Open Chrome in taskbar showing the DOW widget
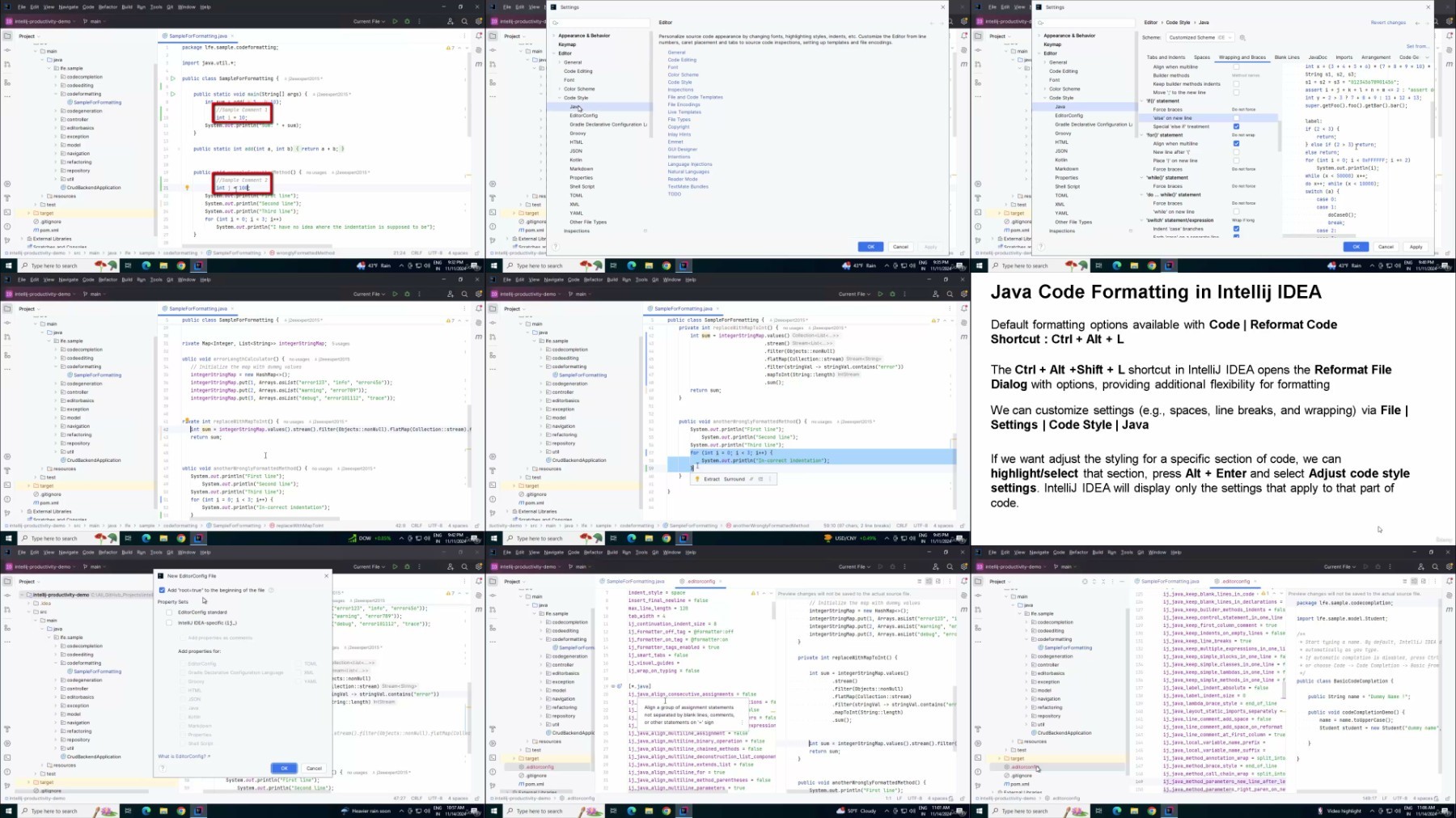Viewport: 1456px width, 818px height. (181, 538)
